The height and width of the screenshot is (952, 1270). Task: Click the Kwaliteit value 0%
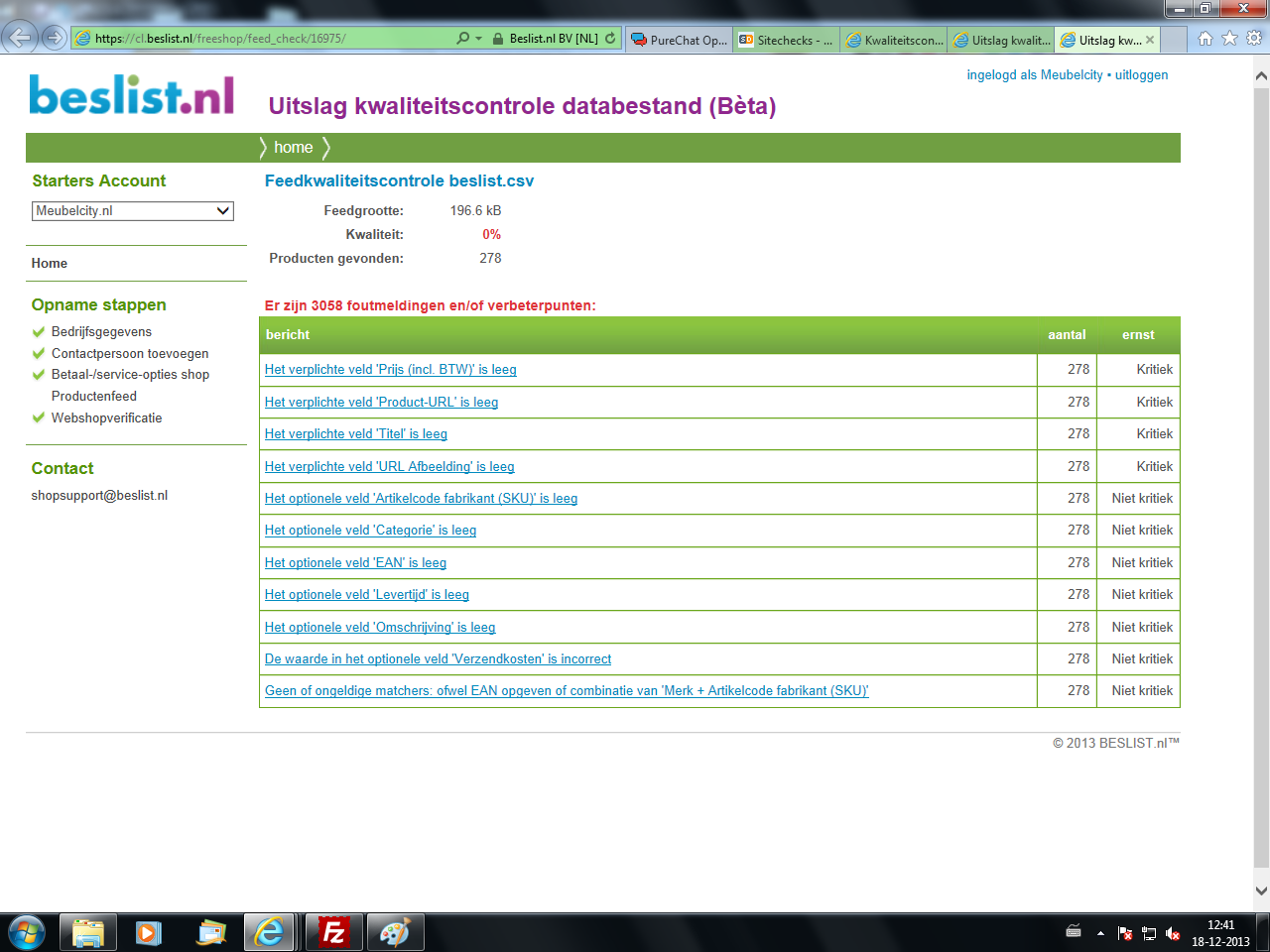click(491, 235)
